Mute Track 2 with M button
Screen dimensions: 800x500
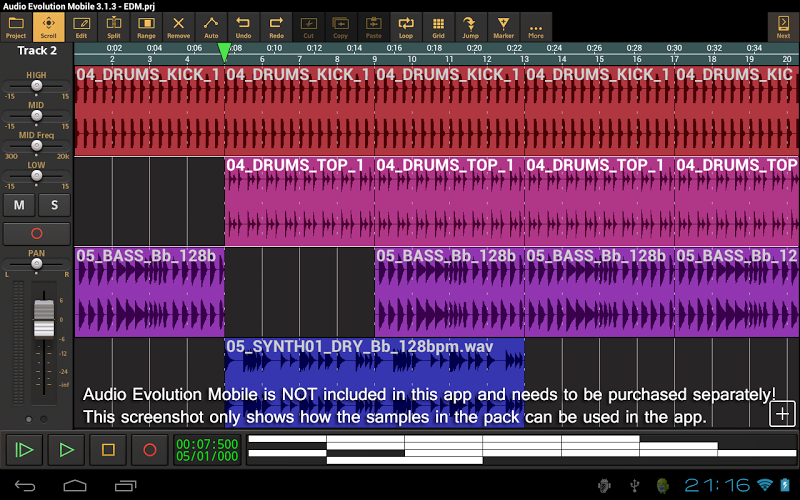tap(19, 205)
